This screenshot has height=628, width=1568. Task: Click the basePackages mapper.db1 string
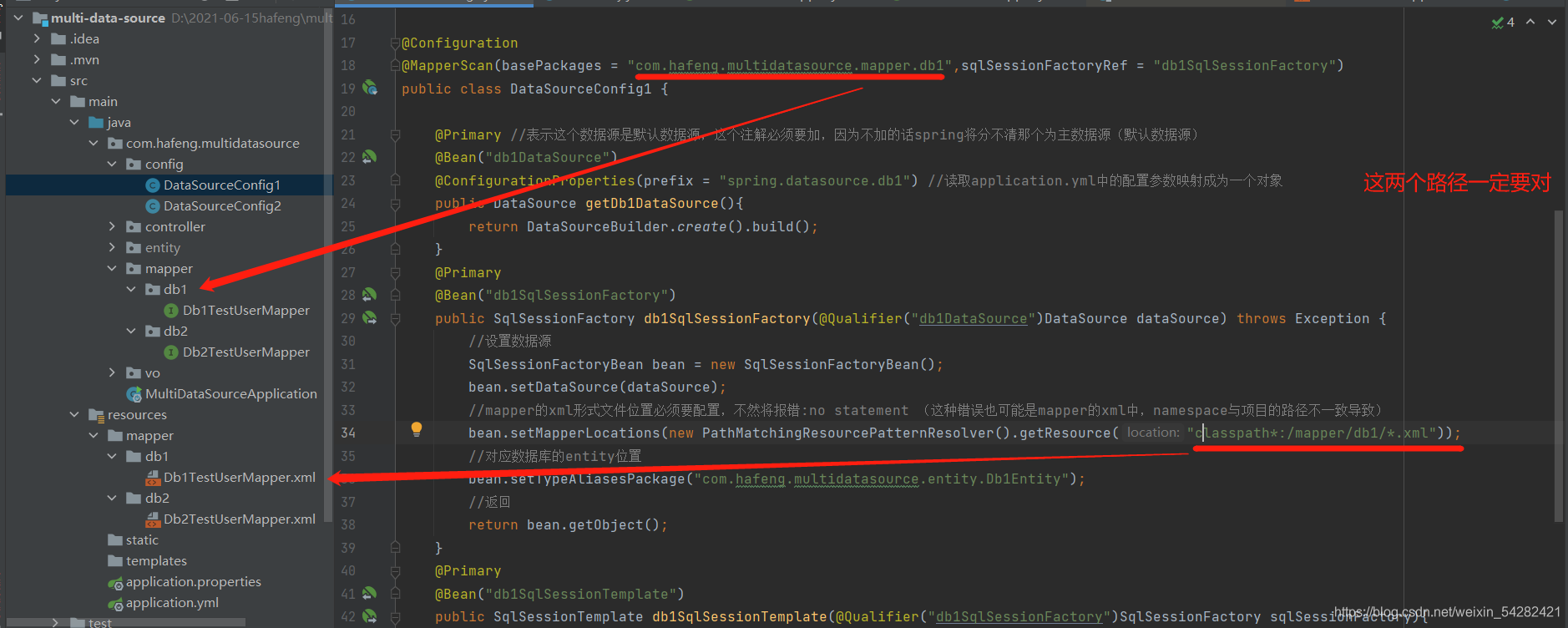pos(790,65)
